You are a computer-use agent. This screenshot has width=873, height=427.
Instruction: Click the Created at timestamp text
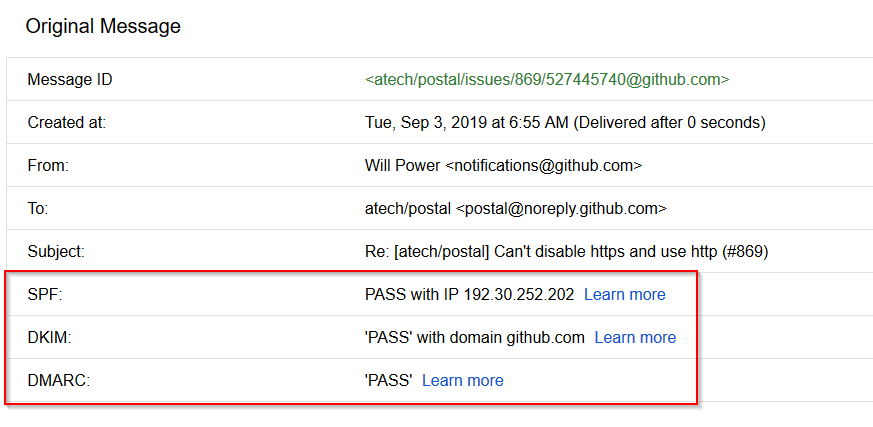point(565,122)
